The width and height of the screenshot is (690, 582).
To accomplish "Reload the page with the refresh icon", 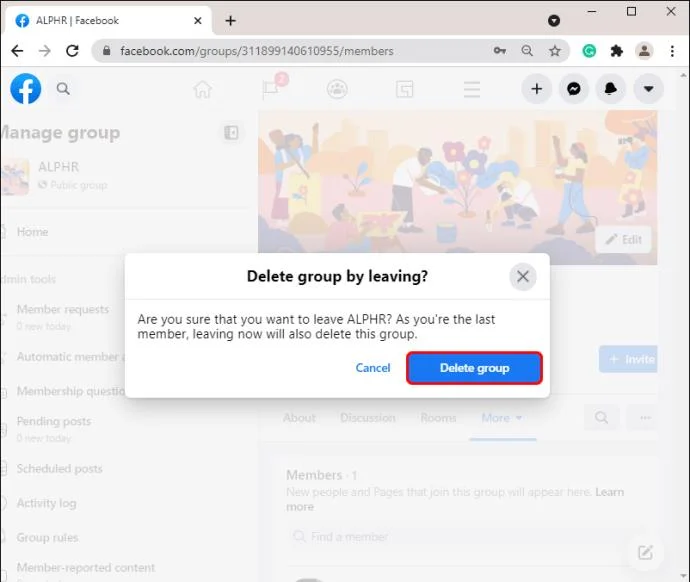I will (x=72, y=51).
